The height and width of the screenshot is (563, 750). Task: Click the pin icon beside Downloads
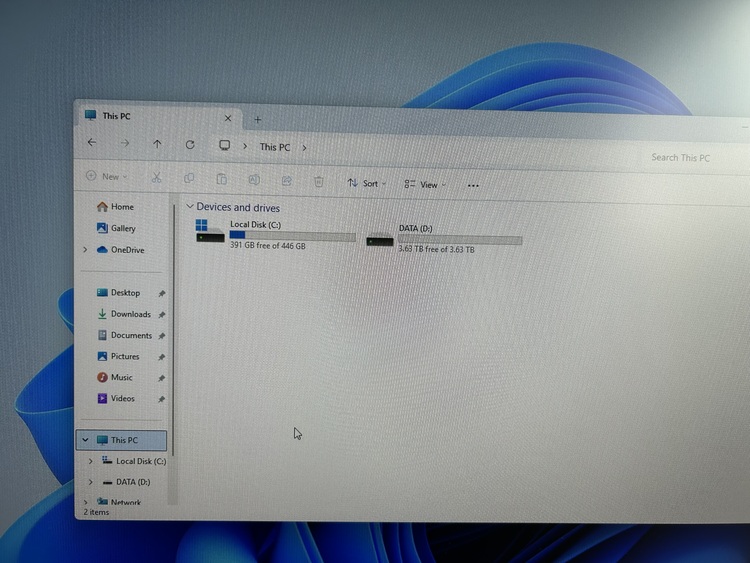point(162,315)
